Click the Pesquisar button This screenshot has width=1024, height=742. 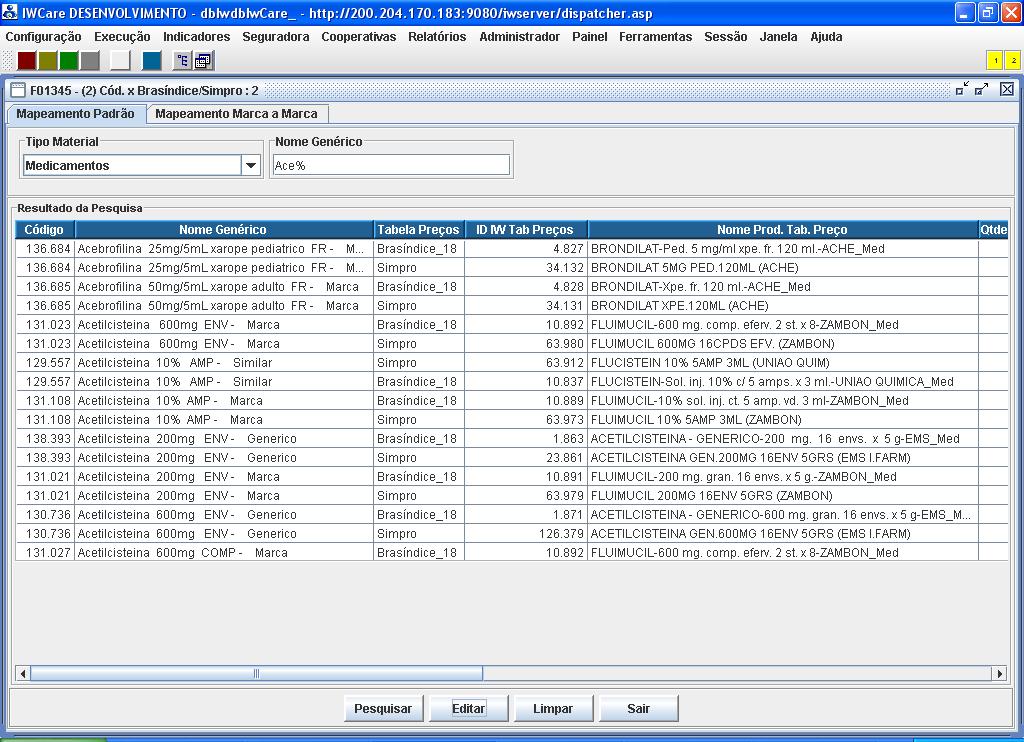tap(383, 709)
